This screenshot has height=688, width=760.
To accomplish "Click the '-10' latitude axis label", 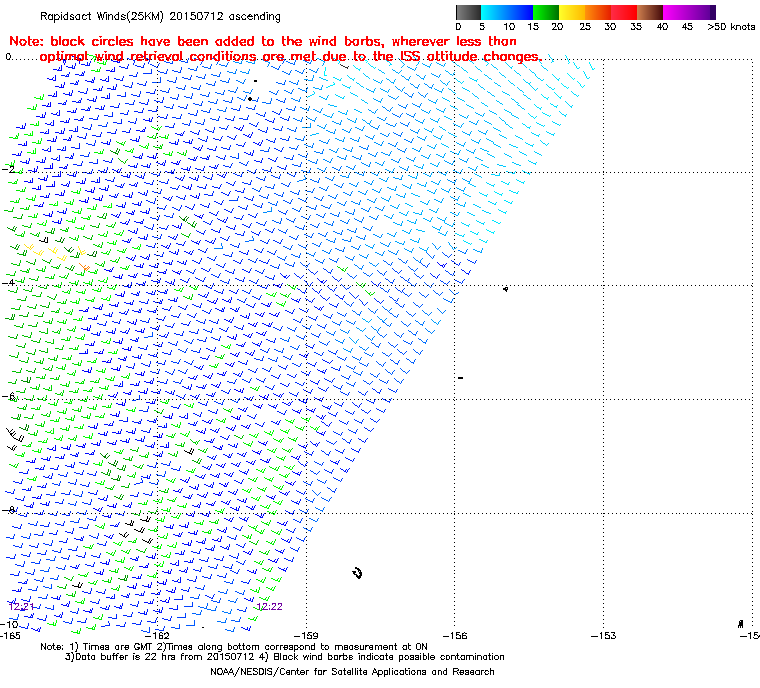I will click(x=9, y=624).
